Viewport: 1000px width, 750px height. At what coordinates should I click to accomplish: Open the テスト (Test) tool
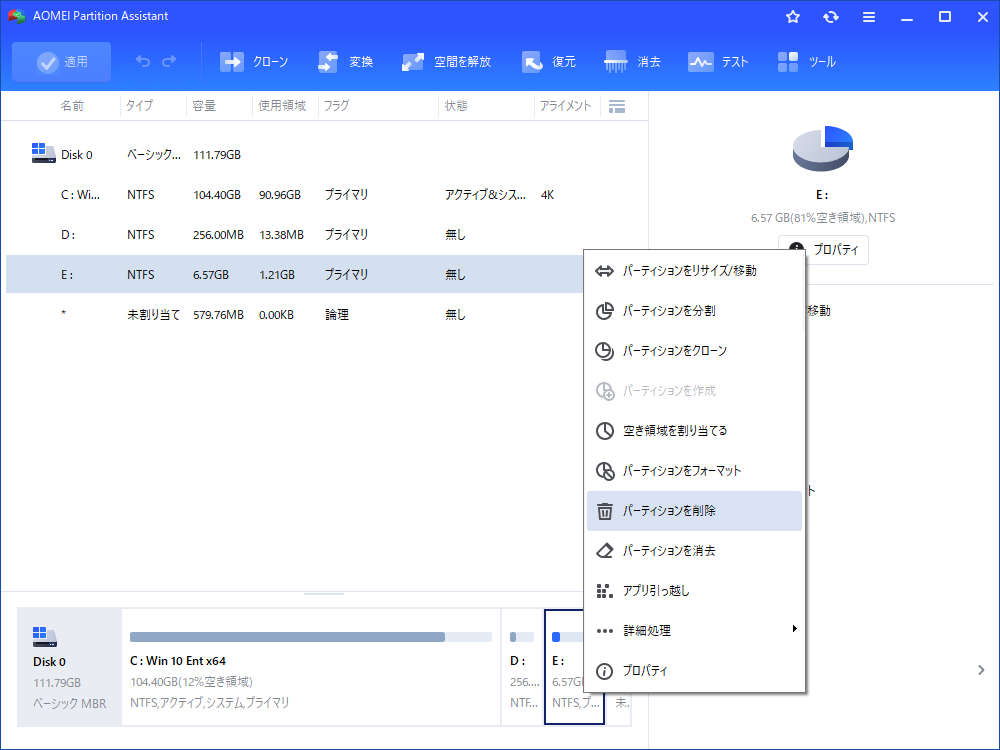pos(718,62)
